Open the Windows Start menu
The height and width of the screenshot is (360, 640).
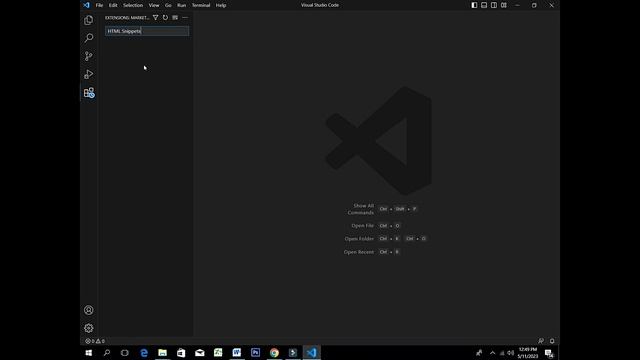pyautogui.click(x=89, y=353)
